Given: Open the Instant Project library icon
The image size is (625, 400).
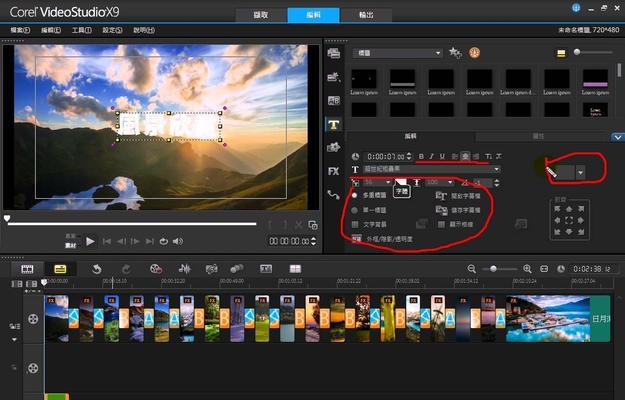Looking at the screenshot, I should coord(334,77).
